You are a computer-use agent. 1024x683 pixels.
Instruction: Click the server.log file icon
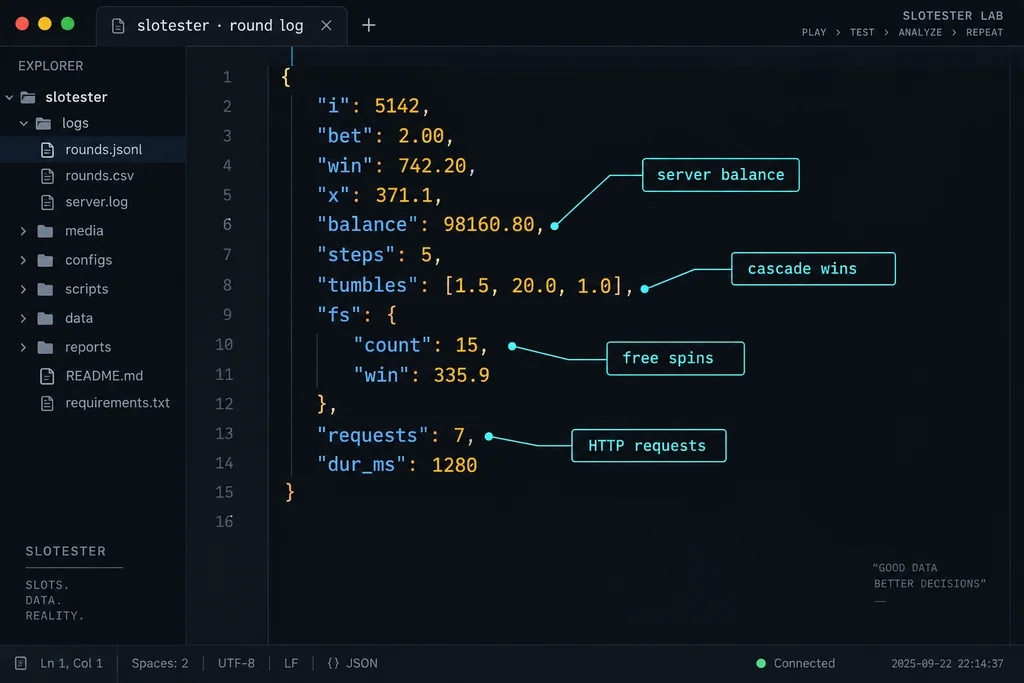[x=47, y=202]
